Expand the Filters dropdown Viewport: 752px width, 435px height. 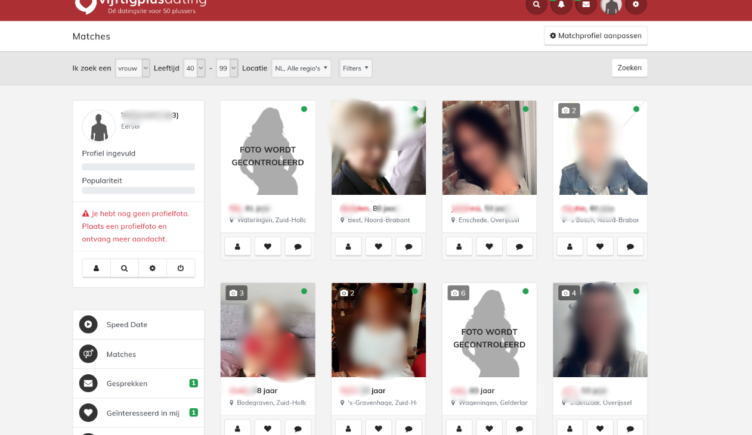[x=355, y=68]
